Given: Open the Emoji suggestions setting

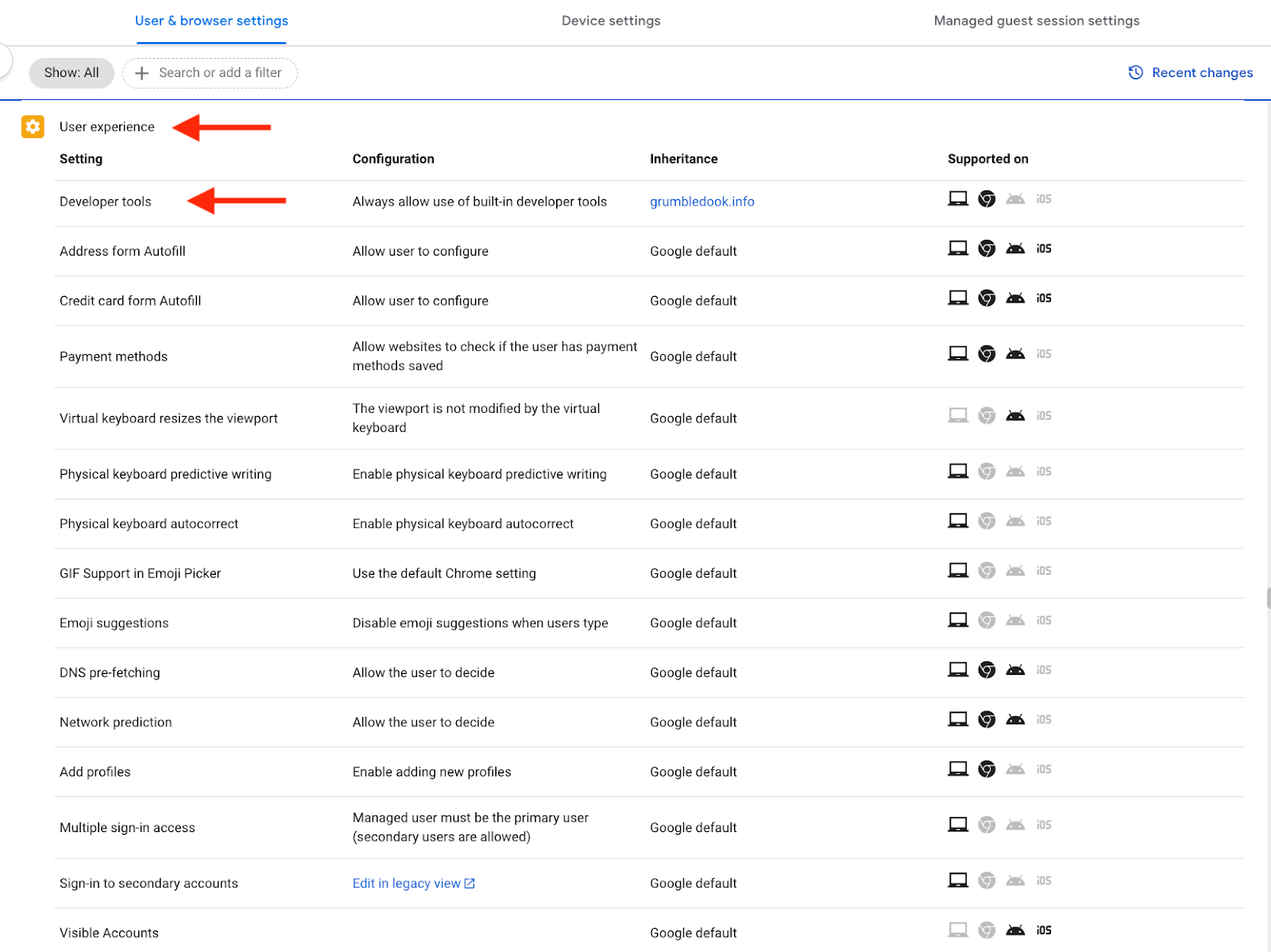Looking at the screenshot, I should click(x=114, y=623).
